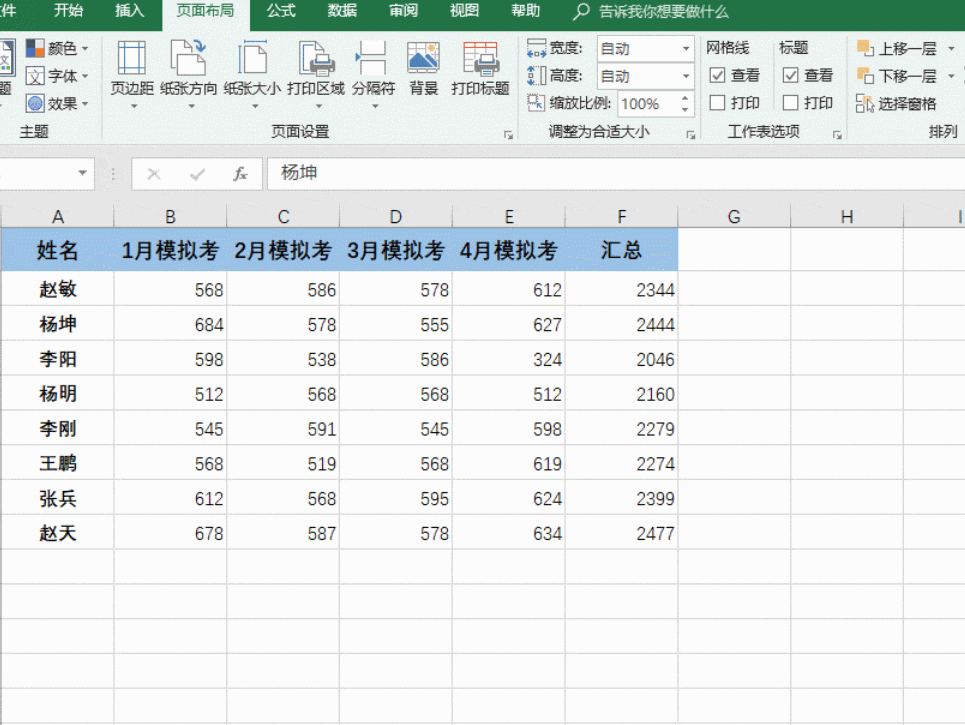Select cell with value 684
Image resolution: width=965 pixels, height=725 pixels.
pyautogui.click(x=170, y=324)
